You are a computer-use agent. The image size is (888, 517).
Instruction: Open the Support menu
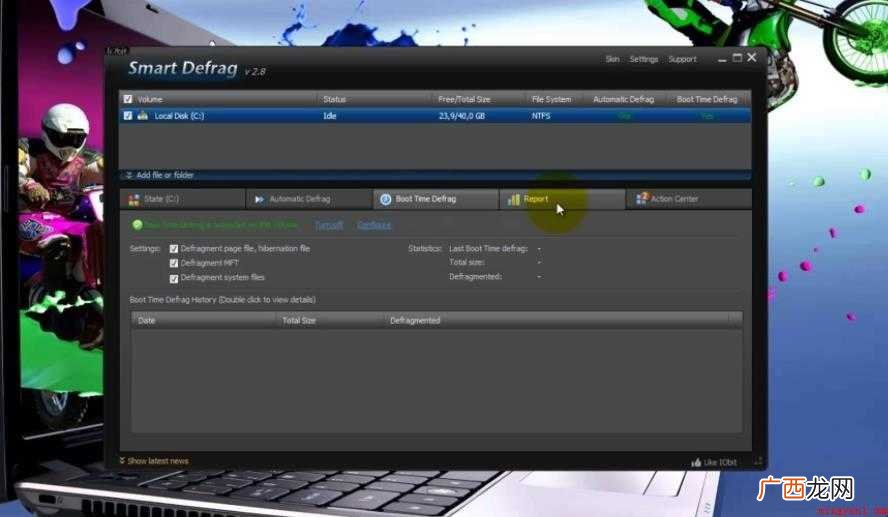[x=682, y=59]
